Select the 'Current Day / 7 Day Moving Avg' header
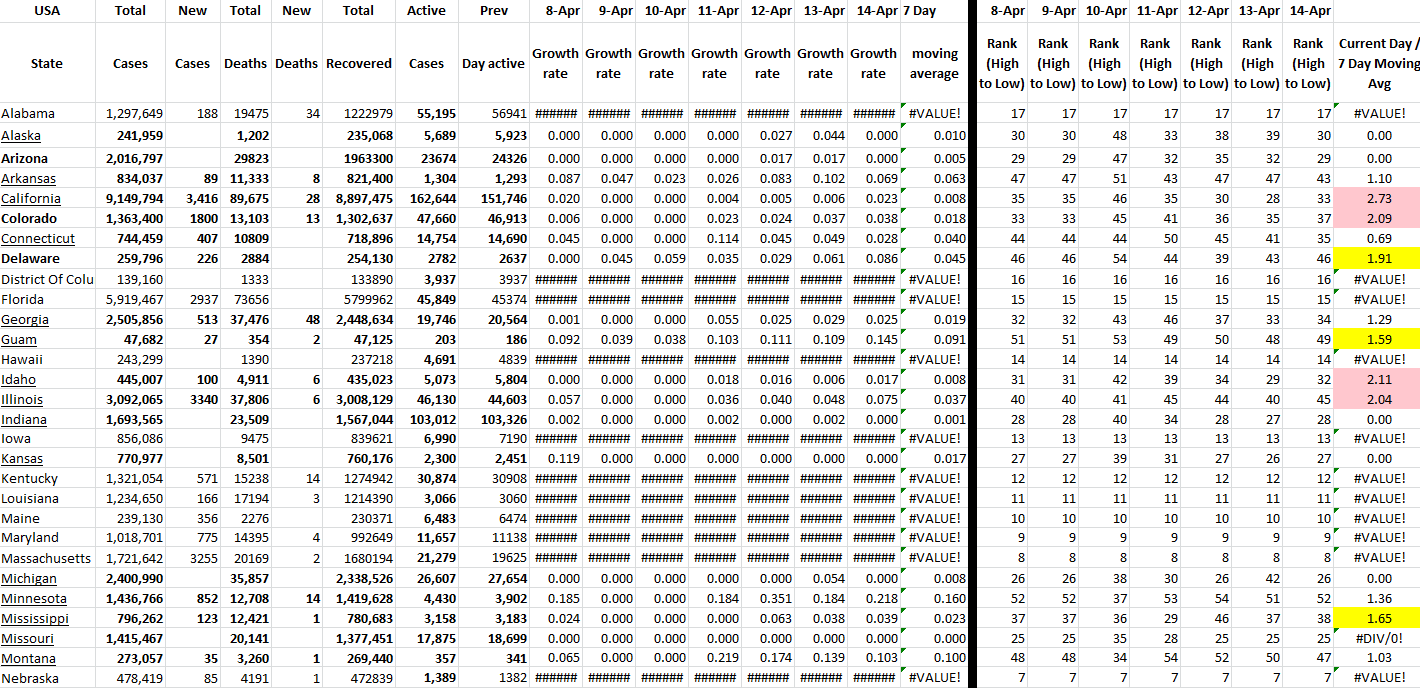The image size is (1420, 688). [x=1378, y=63]
